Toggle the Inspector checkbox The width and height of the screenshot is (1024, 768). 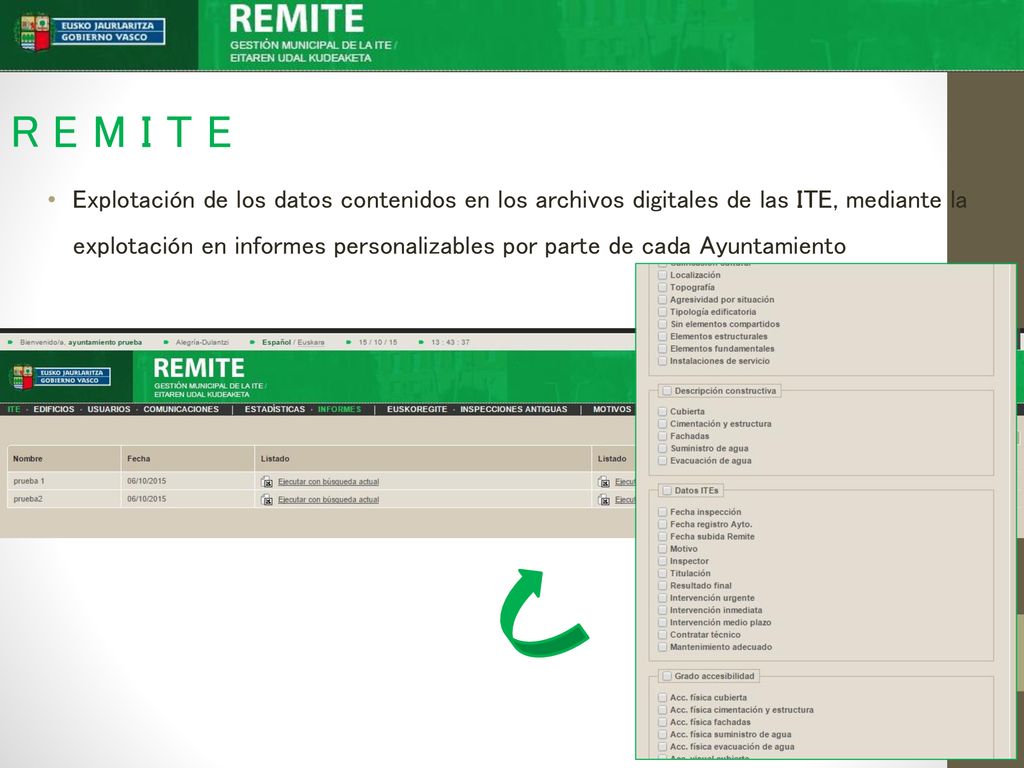pyautogui.click(x=662, y=561)
